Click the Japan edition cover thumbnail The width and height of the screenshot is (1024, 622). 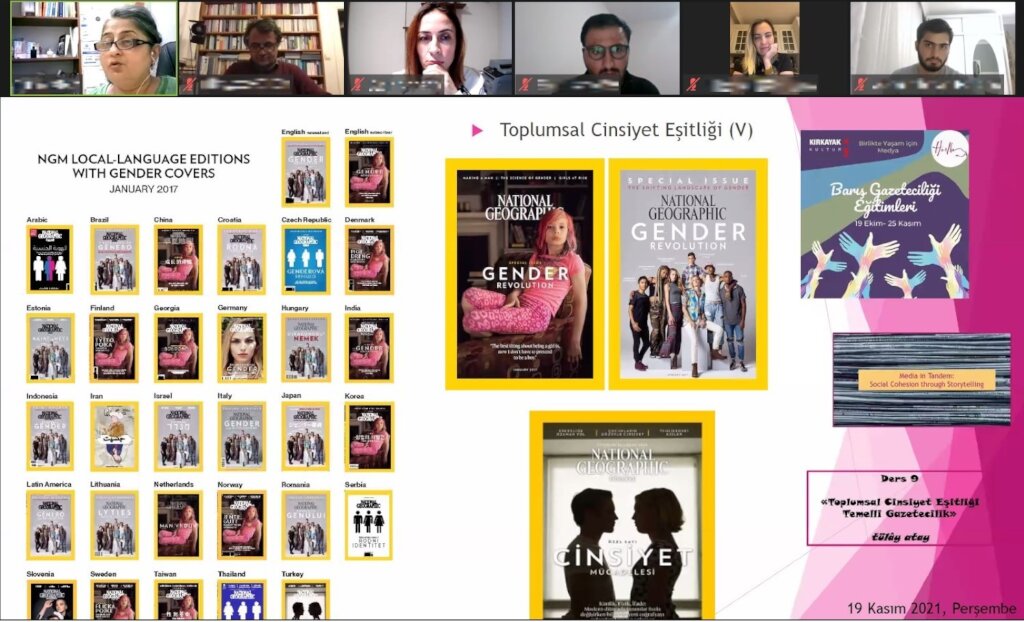coord(306,436)
